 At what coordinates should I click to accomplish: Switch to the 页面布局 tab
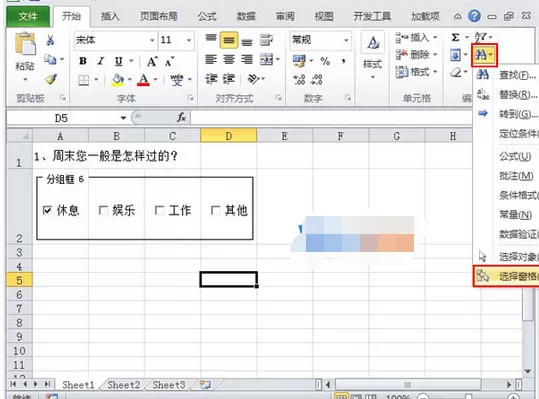tap(158, 16)
